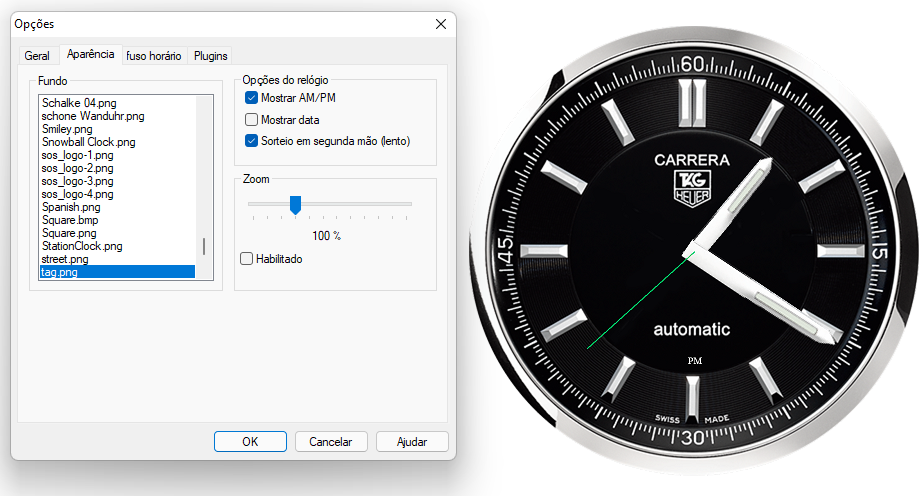Check the Habilitado zoom checkbox

[x=247, y=259]
